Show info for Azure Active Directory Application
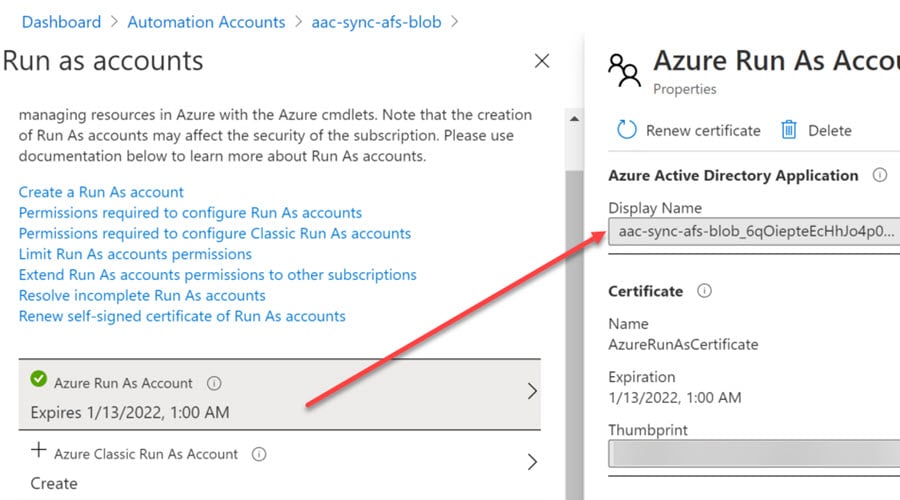 click(879, 175)
